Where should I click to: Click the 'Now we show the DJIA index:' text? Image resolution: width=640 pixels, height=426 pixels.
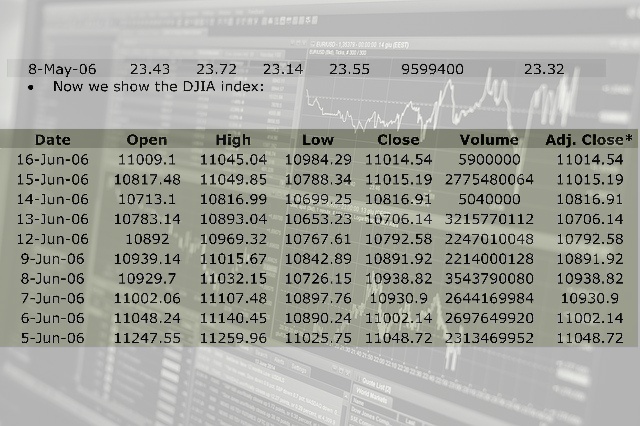158,87
